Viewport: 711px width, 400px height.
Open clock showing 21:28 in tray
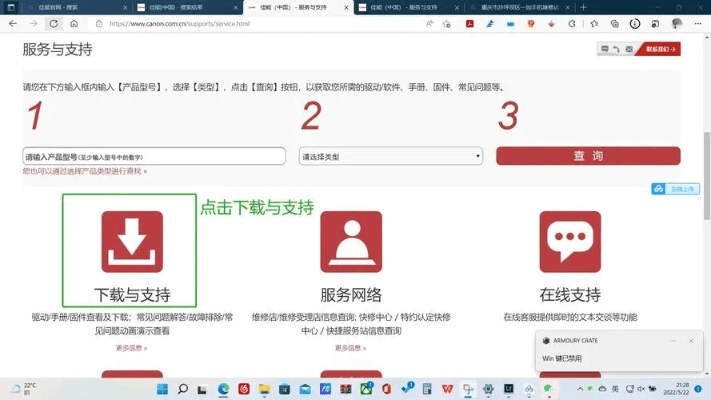[x=676, y=389]
